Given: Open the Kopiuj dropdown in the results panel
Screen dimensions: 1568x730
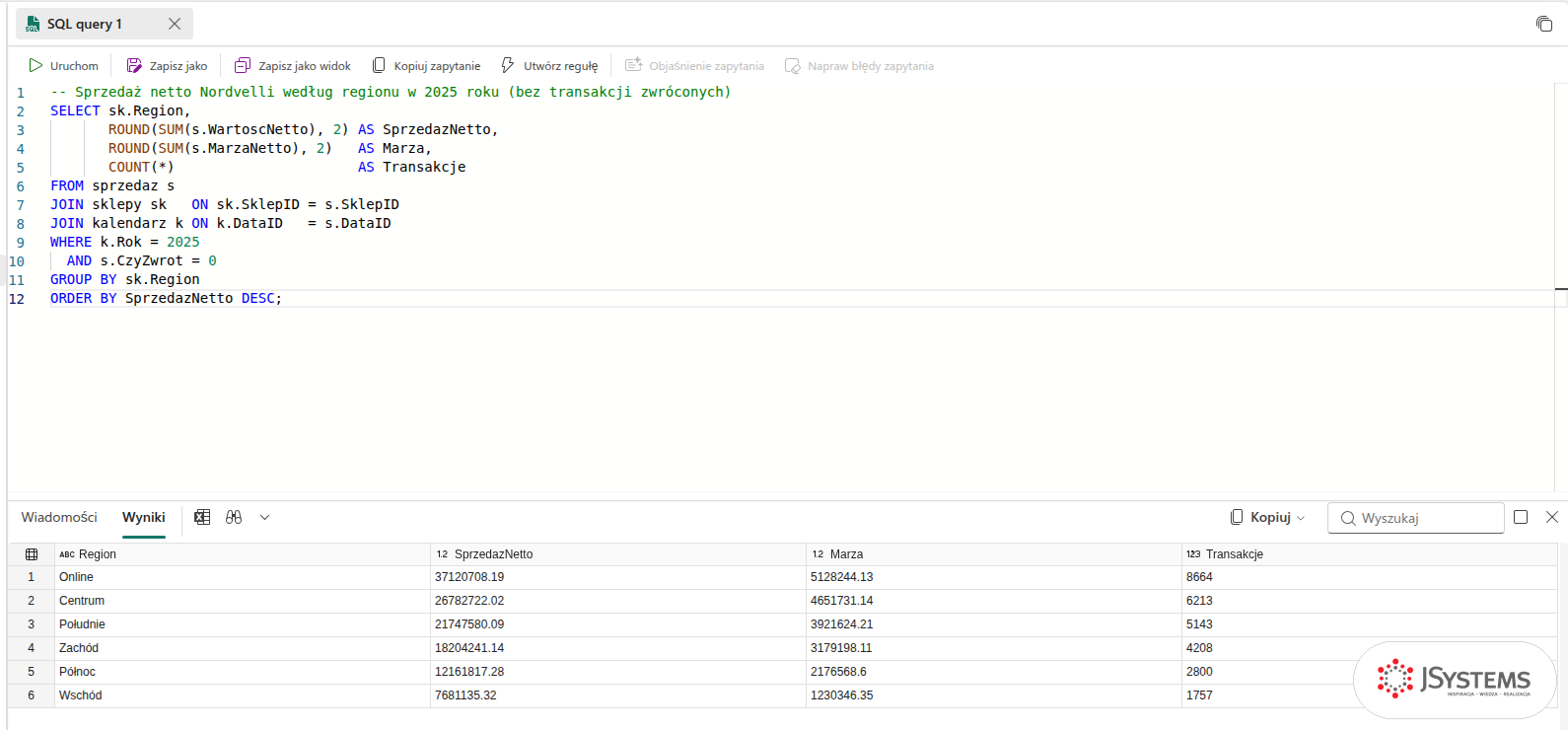Looking at the screenshot, I should pos(1268,517).
